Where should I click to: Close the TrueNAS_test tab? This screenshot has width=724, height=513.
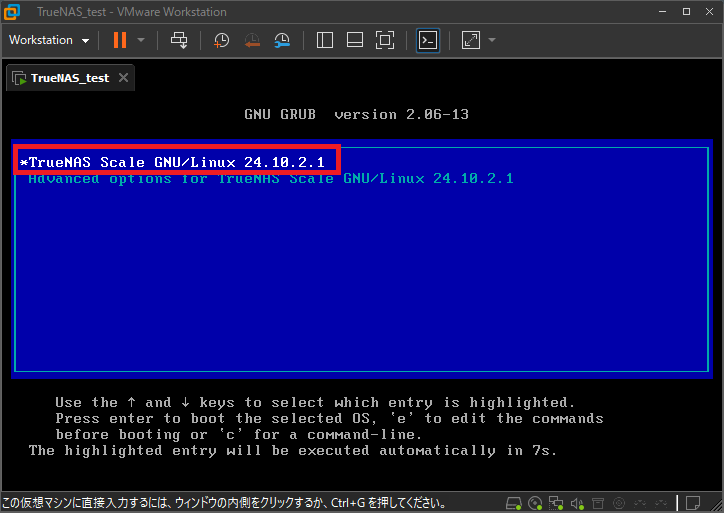point(123,78)
